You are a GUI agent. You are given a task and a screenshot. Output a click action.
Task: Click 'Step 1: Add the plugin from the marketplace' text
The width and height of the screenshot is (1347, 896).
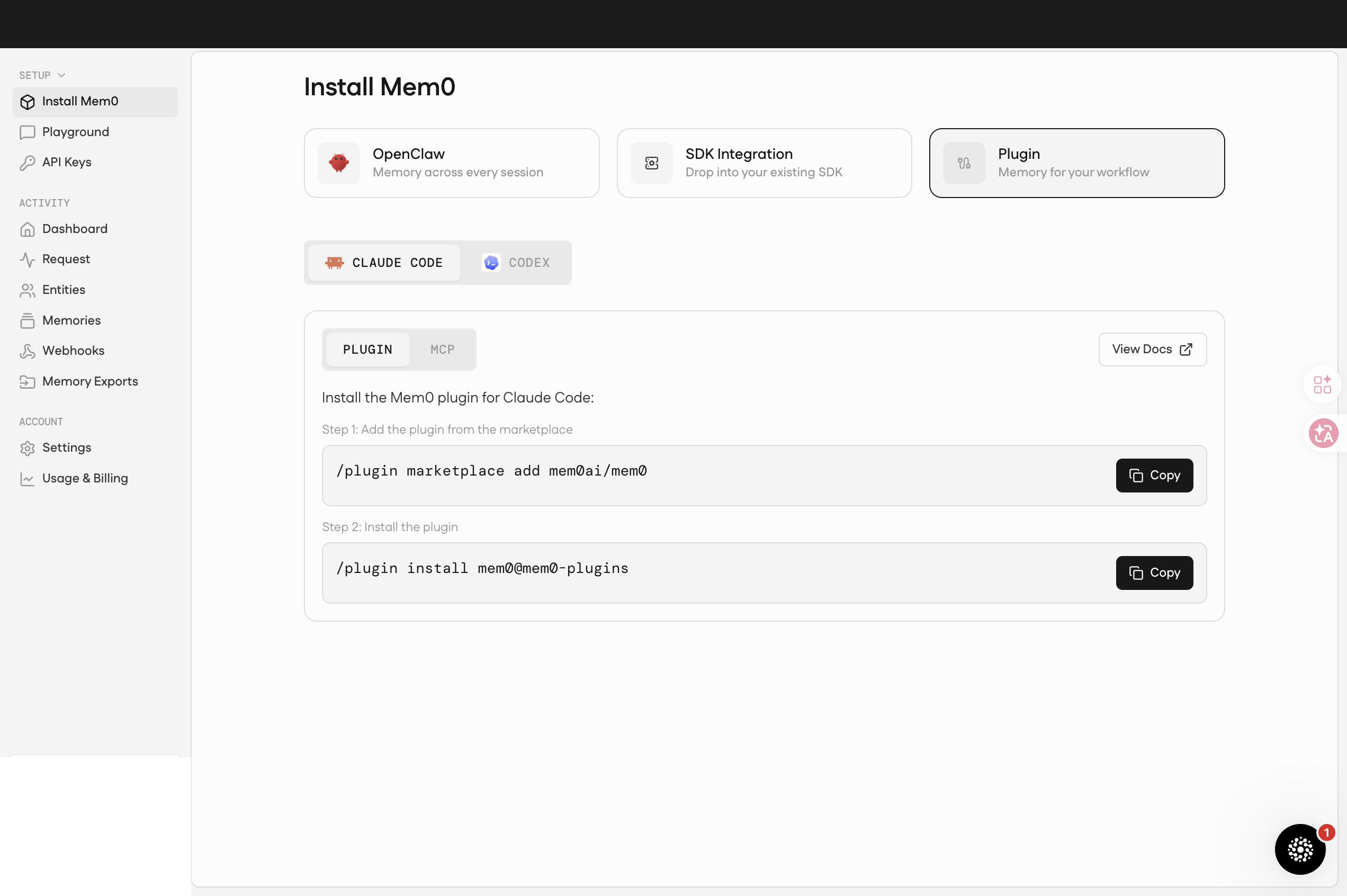coord(447,429)
